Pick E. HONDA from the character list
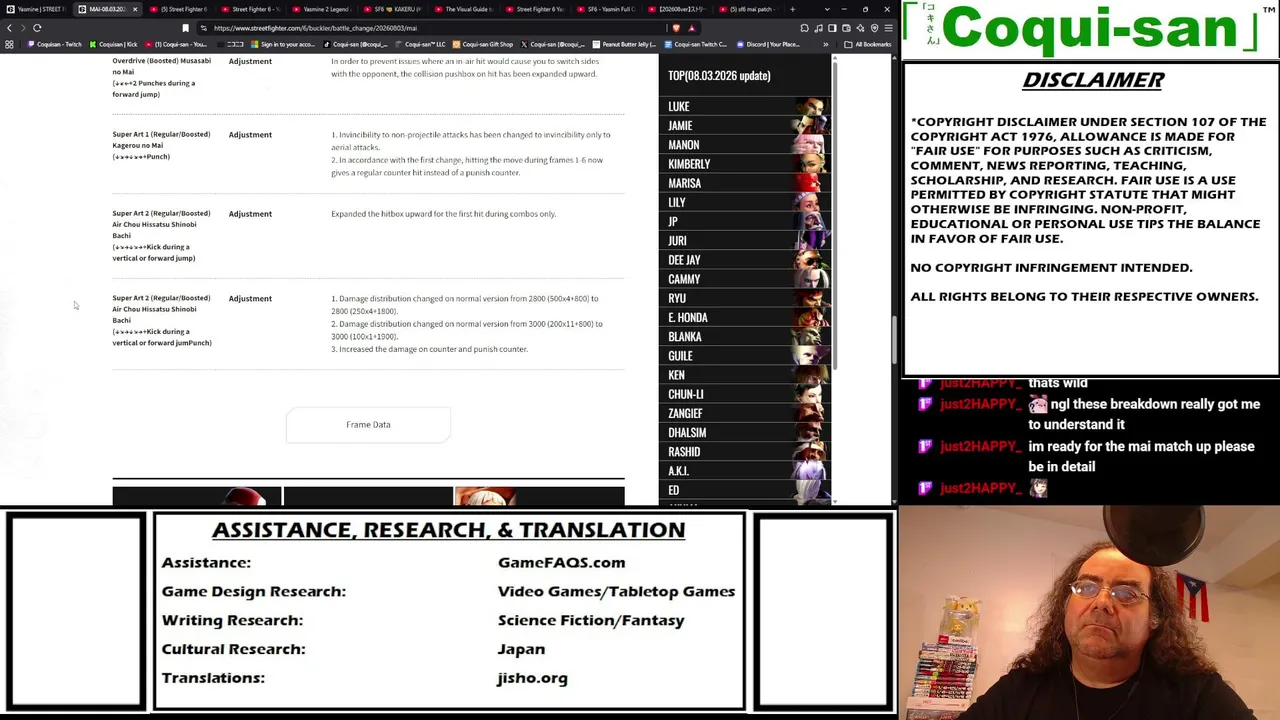Image resolution: width=1280 pixels, height=720 pixels. click(x=744, y=318)
